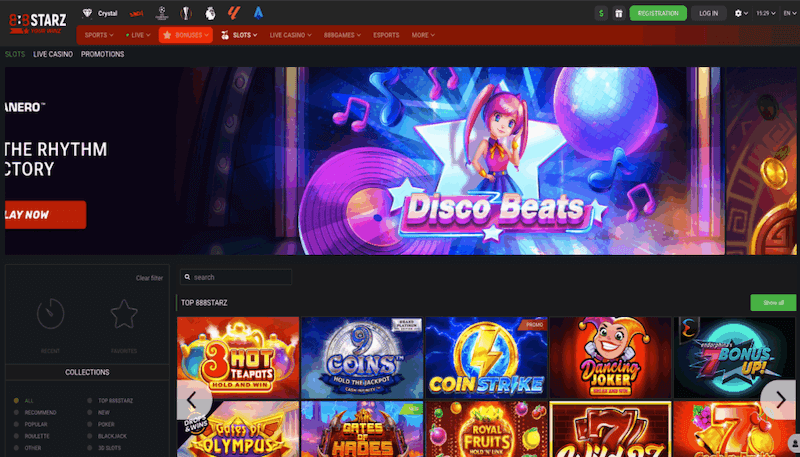This screenshot has height=457, width=800.
Task: Expand the More dropdown in navigation
Action: point(422,35)
